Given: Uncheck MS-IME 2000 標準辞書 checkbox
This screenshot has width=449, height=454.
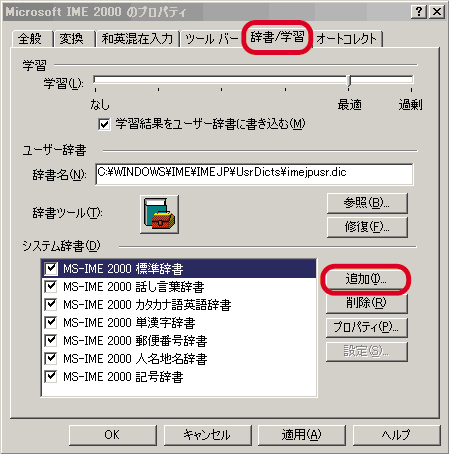Looking at the screenshot, I should click(x=51, y=268).
